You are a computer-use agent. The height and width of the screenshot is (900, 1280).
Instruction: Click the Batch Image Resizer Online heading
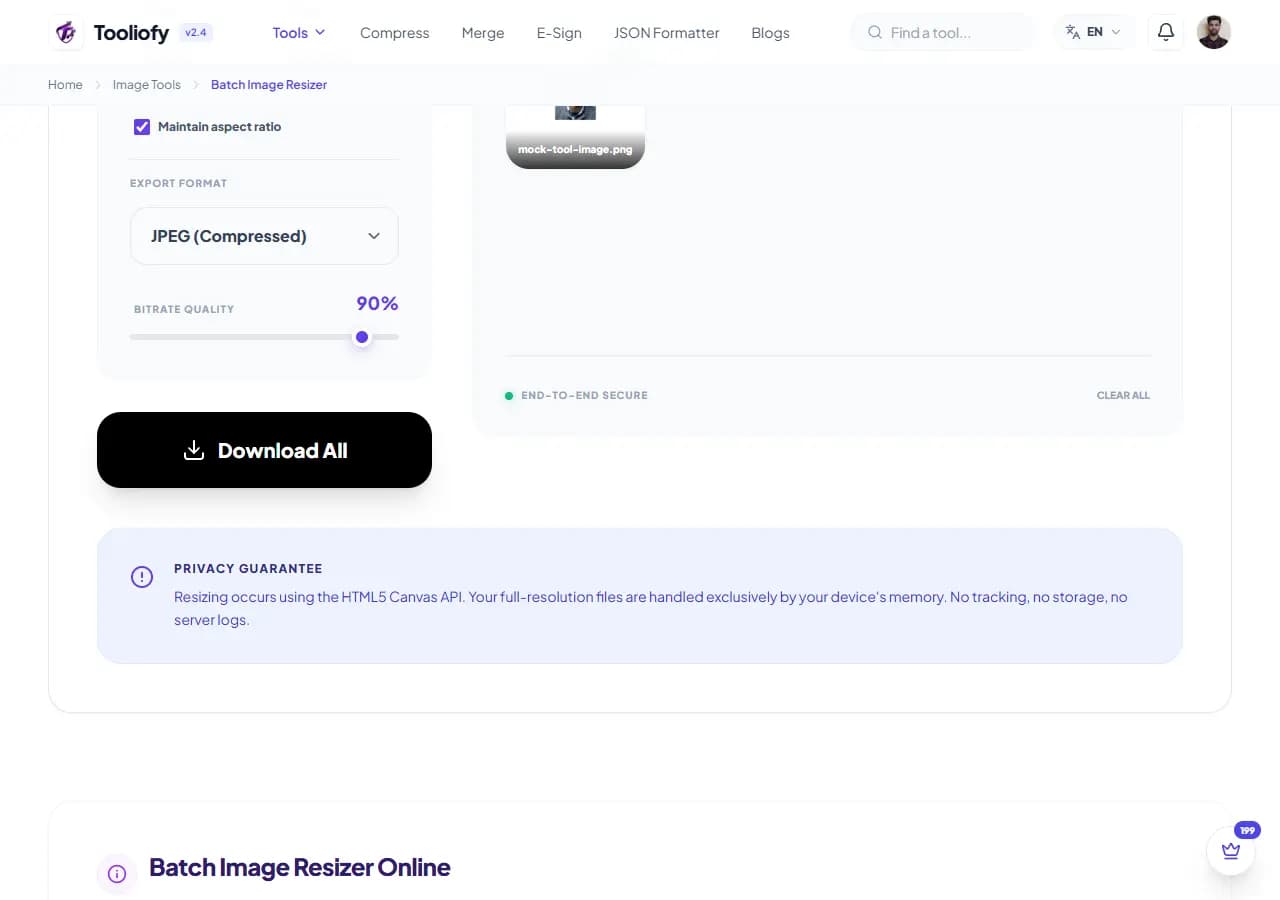300,867
